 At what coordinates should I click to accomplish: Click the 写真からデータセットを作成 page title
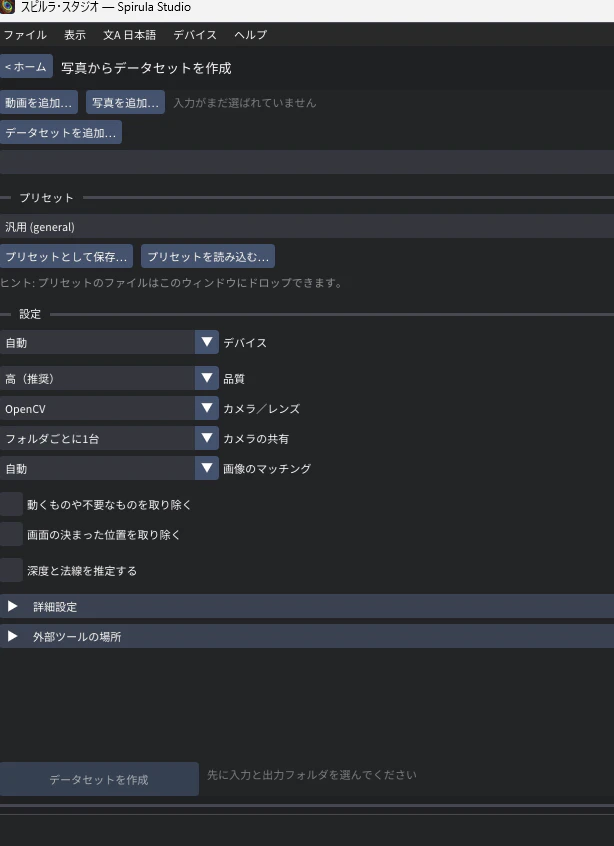(x=146, y=68)
